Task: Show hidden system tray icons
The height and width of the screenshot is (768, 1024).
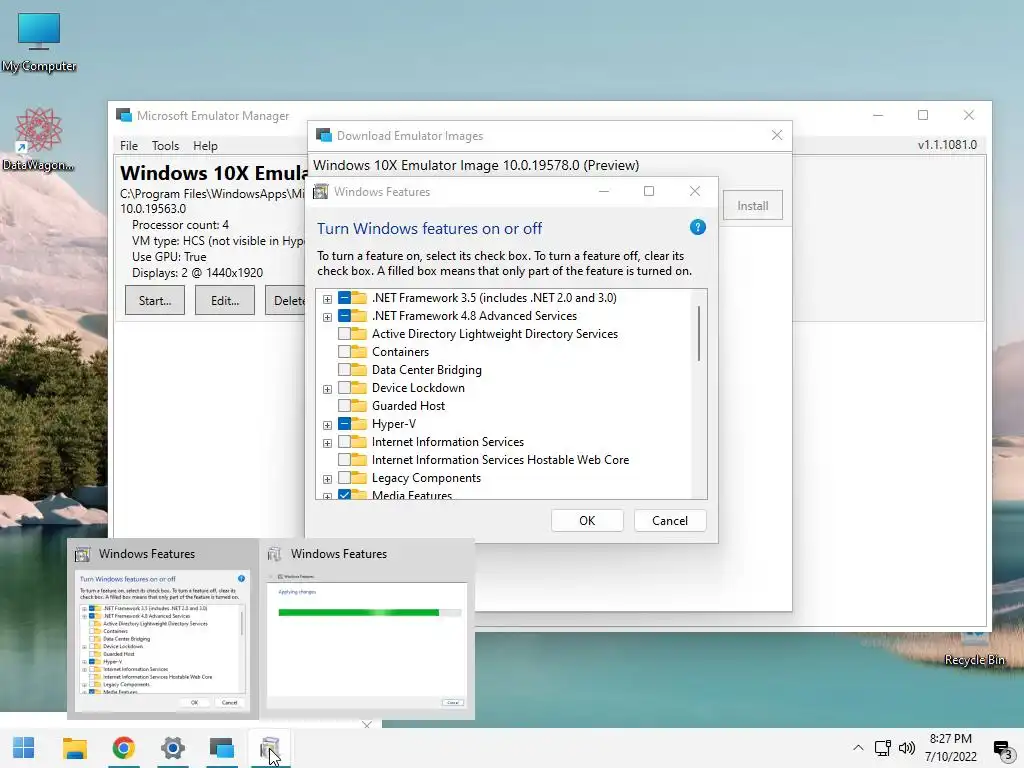Action: pos(858,748)
